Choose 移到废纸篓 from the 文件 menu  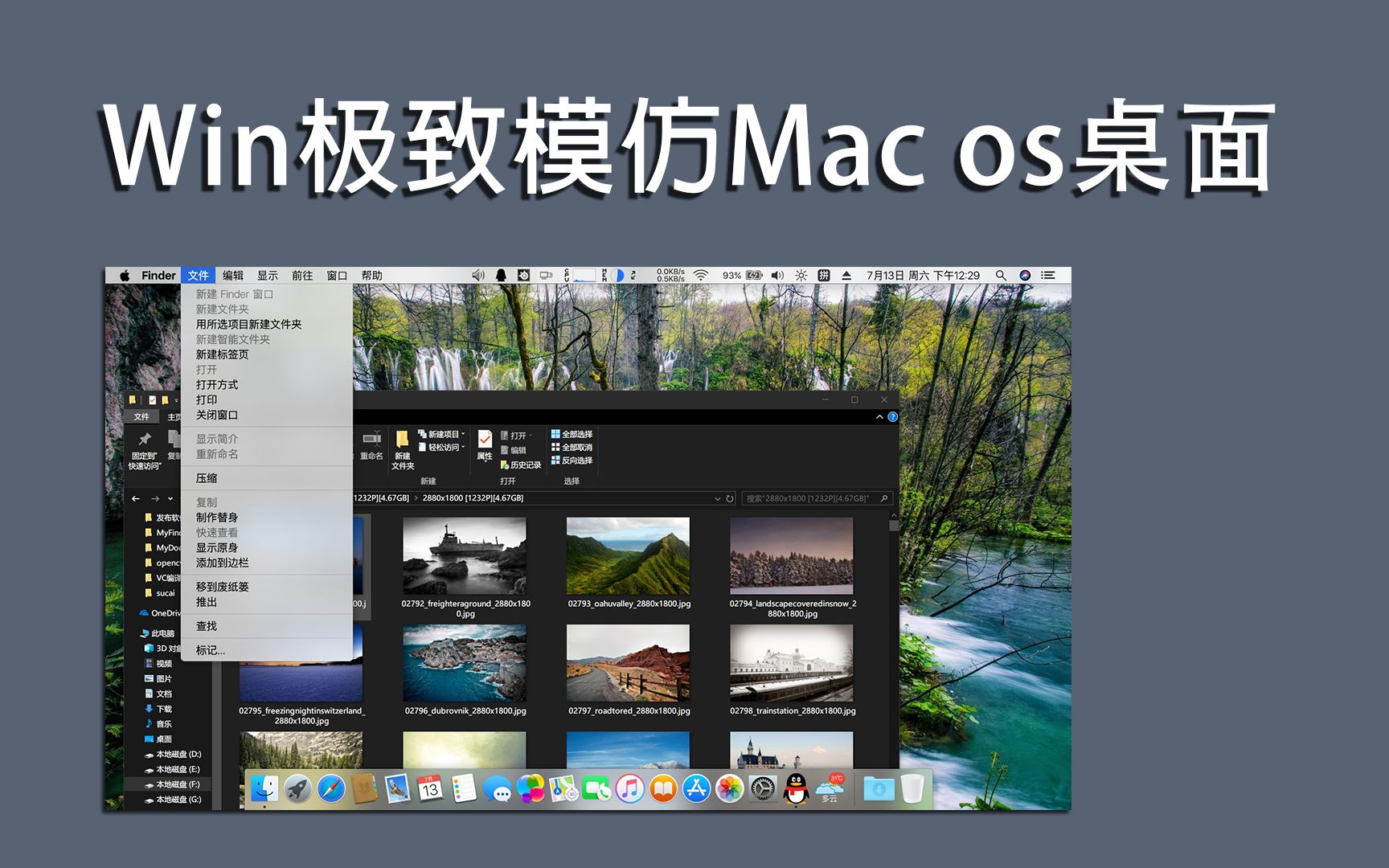223,588
